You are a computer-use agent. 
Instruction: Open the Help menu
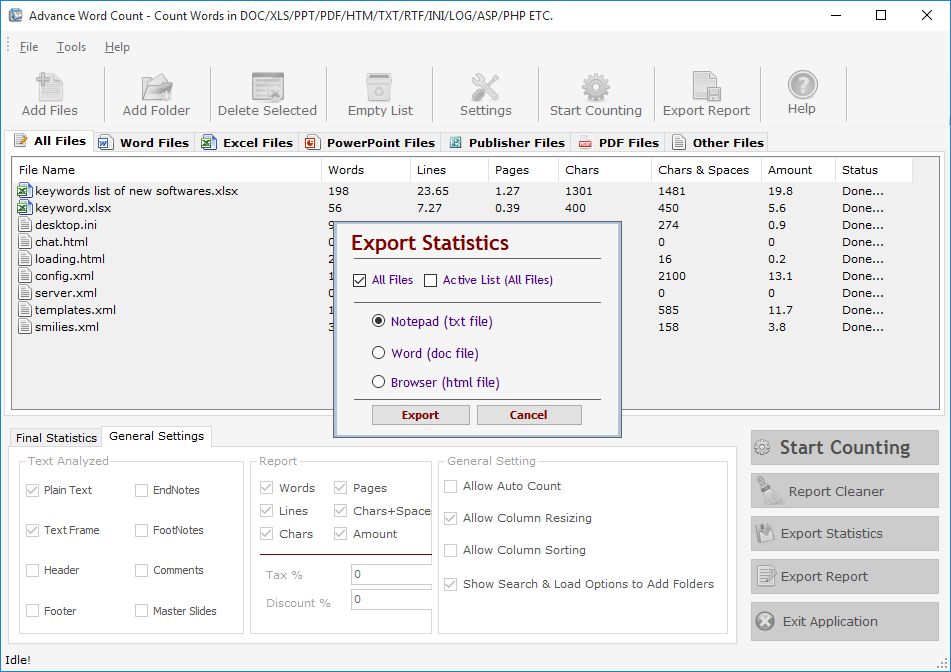(x=117, y=47)
